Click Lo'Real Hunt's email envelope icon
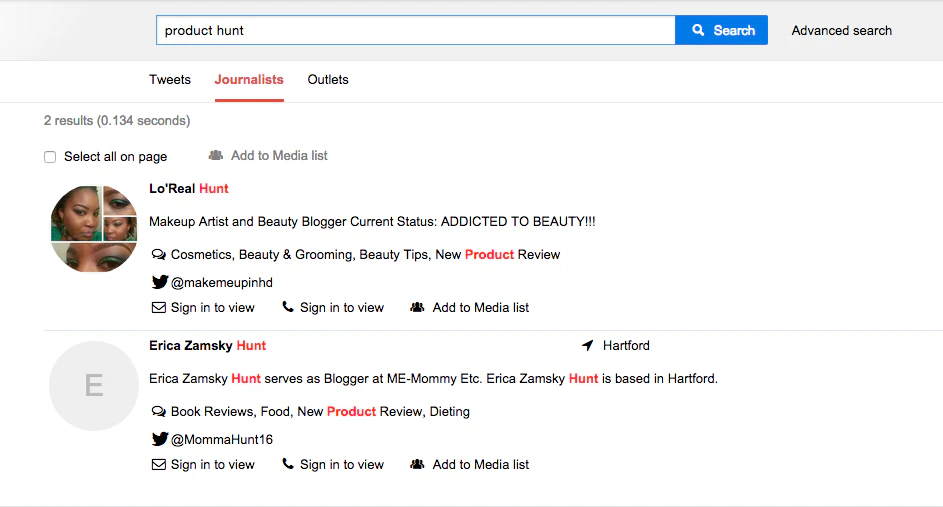 coord(159,307)
